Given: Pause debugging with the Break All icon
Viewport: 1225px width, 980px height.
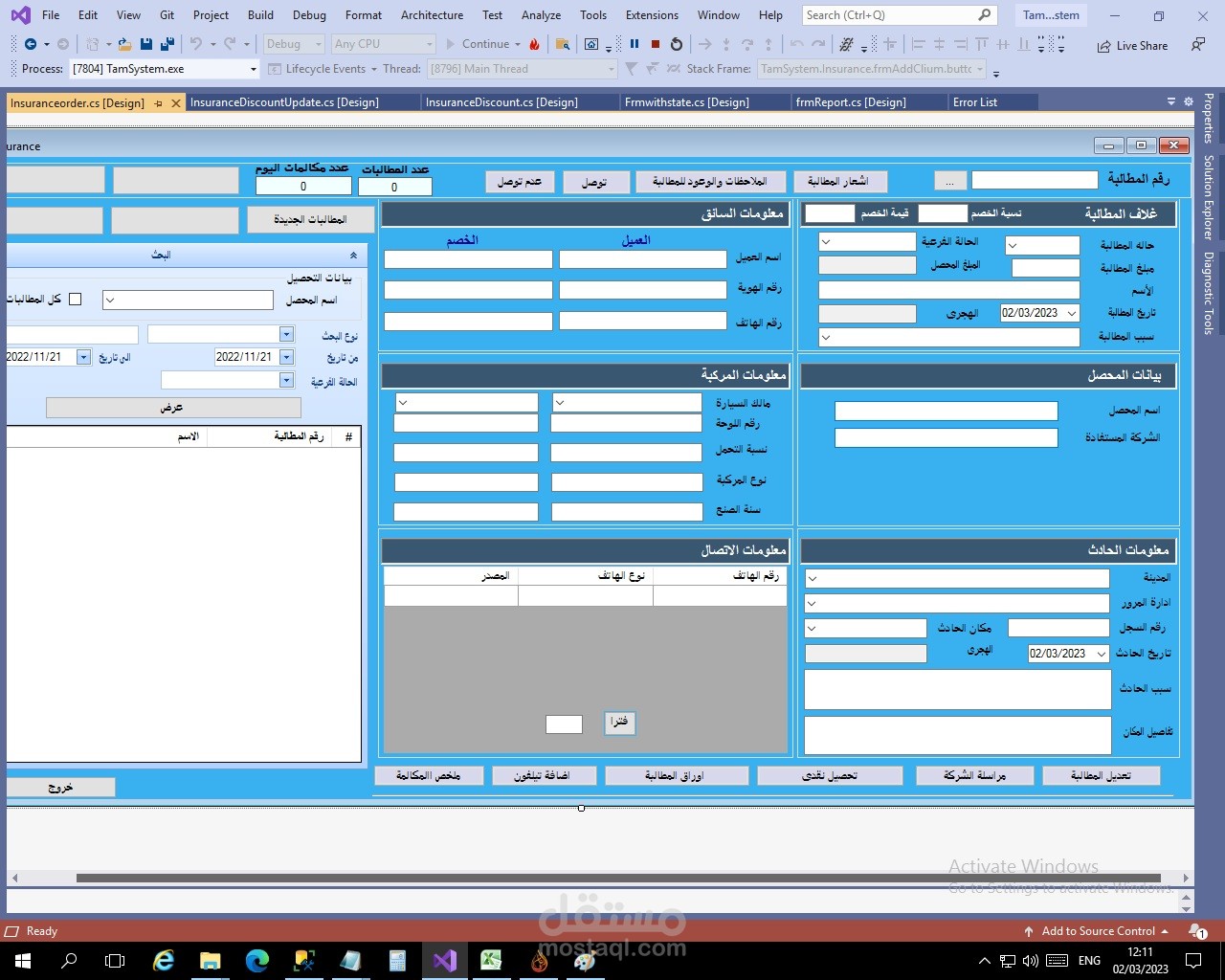Looking at the screenshot, I should (x=634, y=44).
